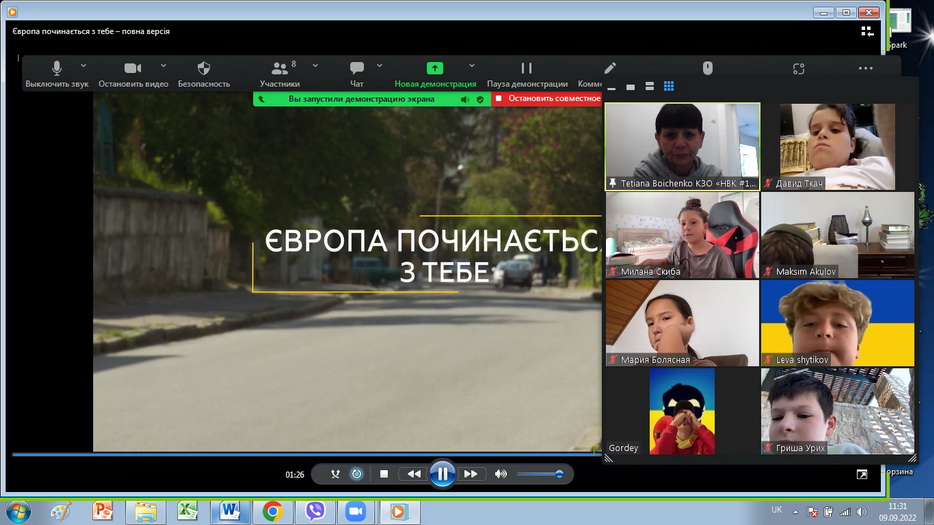Image resolution: width=934 pixels, height=525 pixels.
Task: Toggle repeat mode in media player
Action: 357,474
